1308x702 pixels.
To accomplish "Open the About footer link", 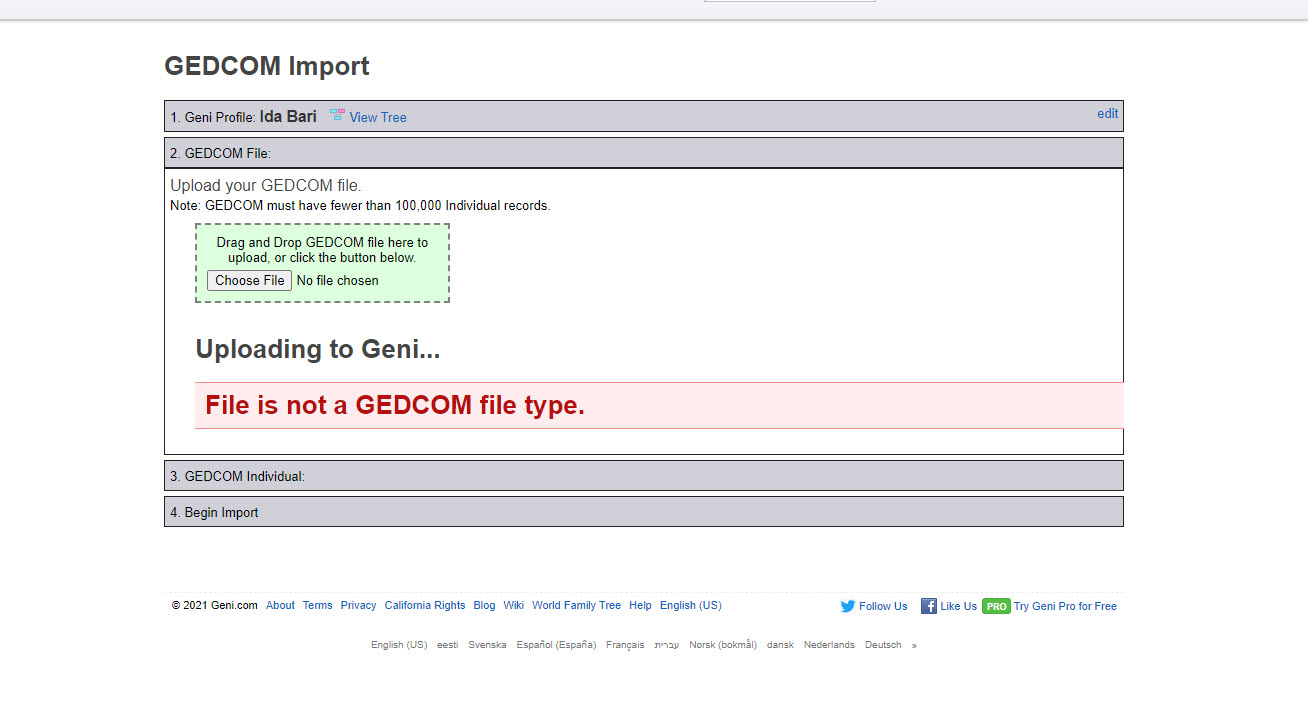I will (x=280, y=605).
